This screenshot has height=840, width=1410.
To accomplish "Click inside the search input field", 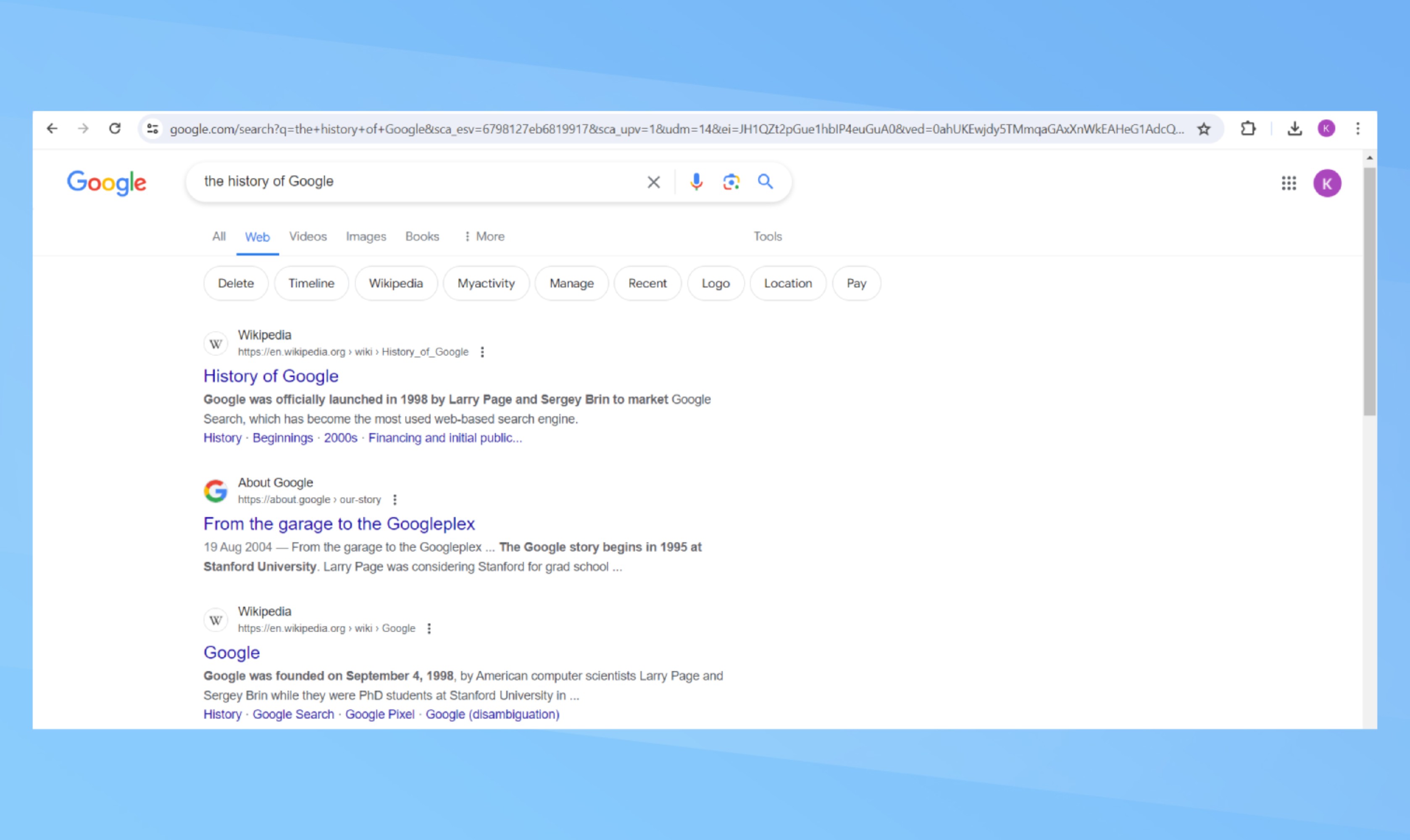I will pyautogui.click(x=396, y=182).
